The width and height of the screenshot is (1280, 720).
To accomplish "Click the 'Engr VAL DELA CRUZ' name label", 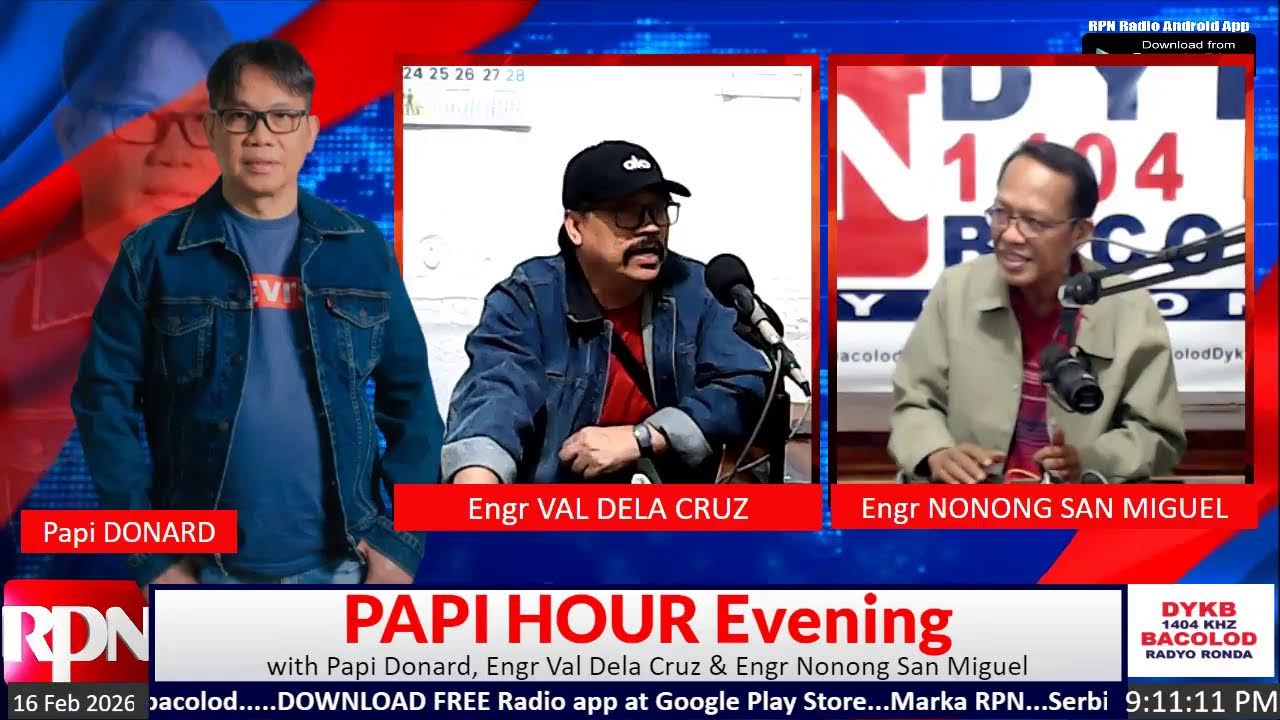I will click(x=607, y=508).
